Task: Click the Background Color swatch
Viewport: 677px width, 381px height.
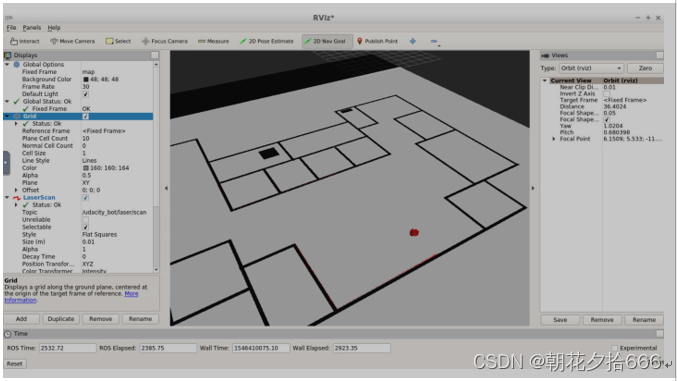Action: 85,79
